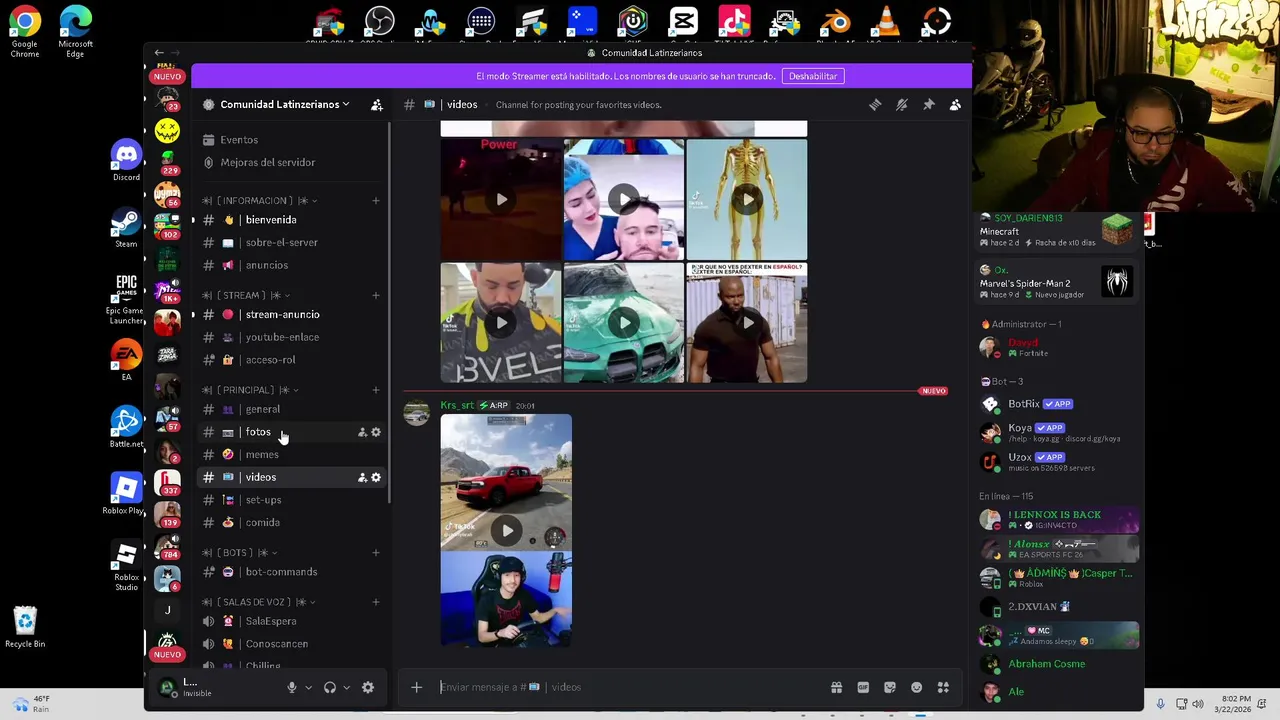Create invite icon on fotos channel

362,432
